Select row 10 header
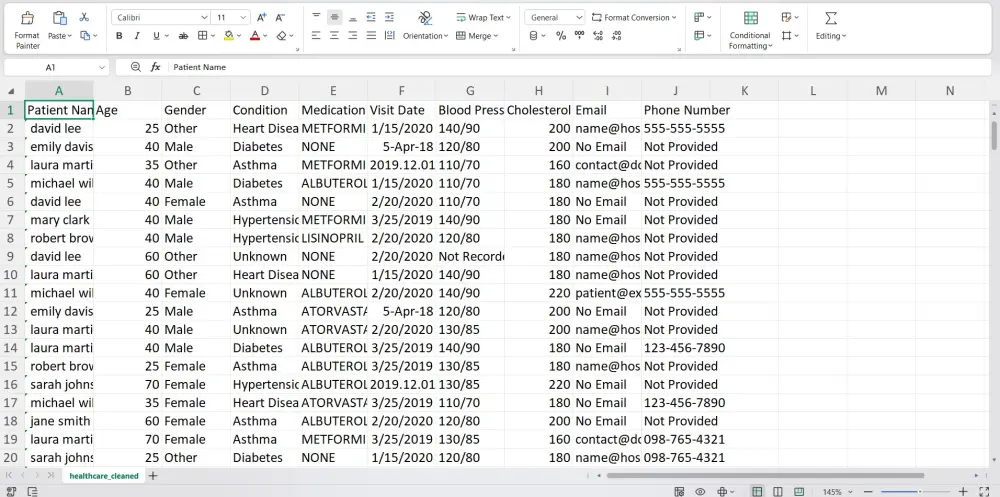Image resolution: width=1000 pixels, height=497 pixels. (11, 275)
